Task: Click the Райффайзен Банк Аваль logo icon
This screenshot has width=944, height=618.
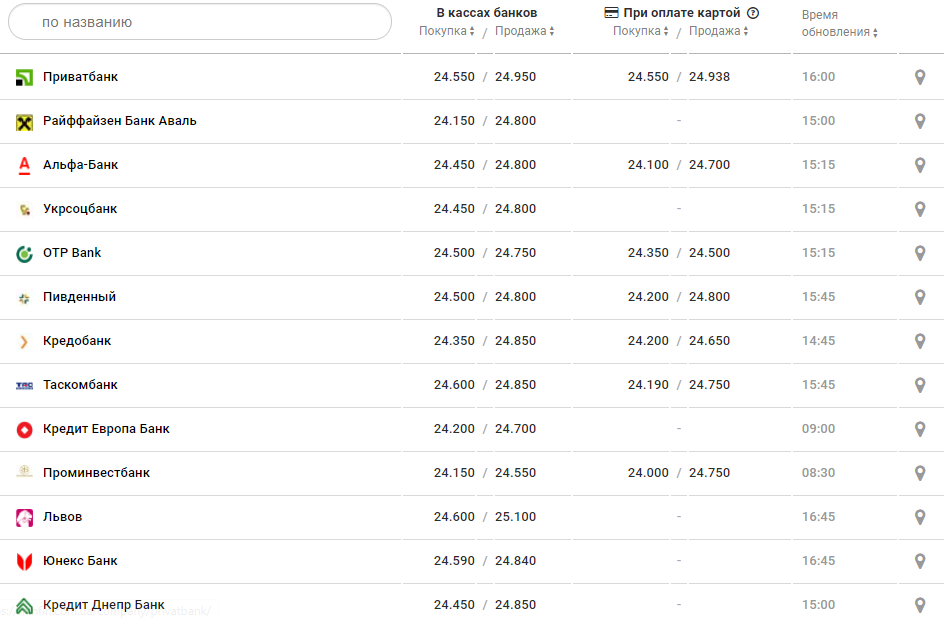Action: (25, 122)
